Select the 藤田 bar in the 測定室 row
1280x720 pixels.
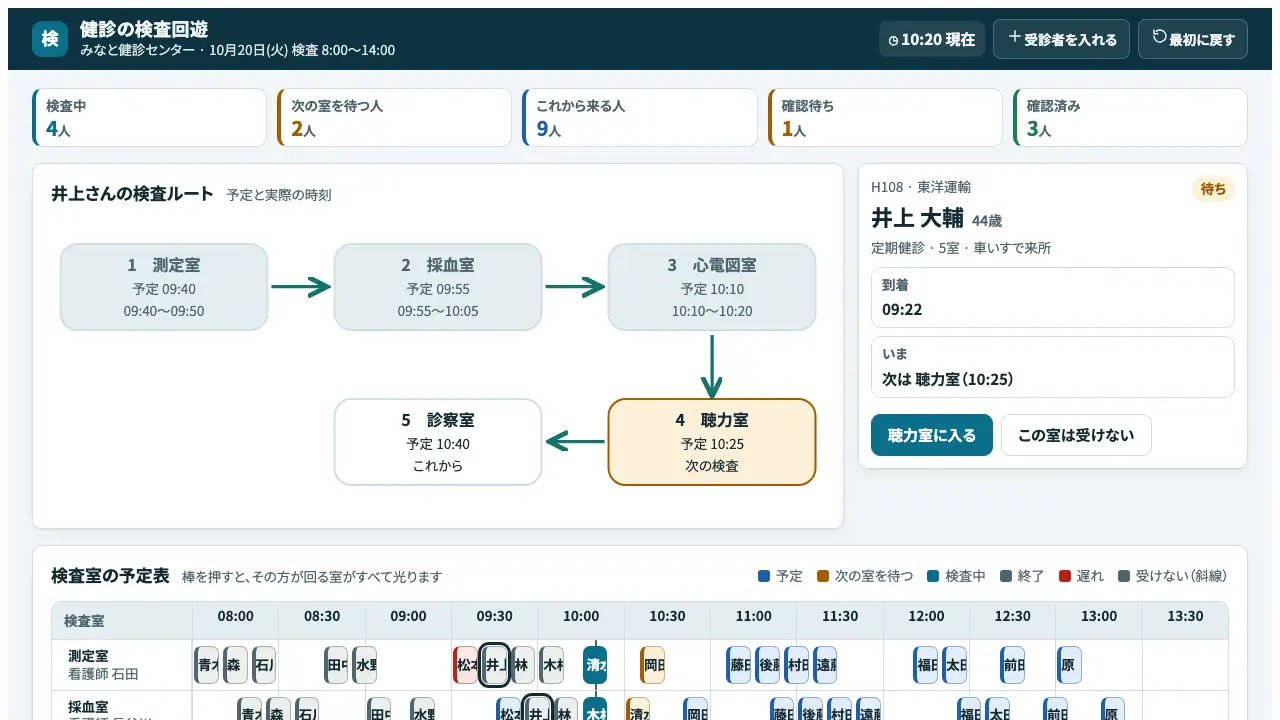pos(739,665)
